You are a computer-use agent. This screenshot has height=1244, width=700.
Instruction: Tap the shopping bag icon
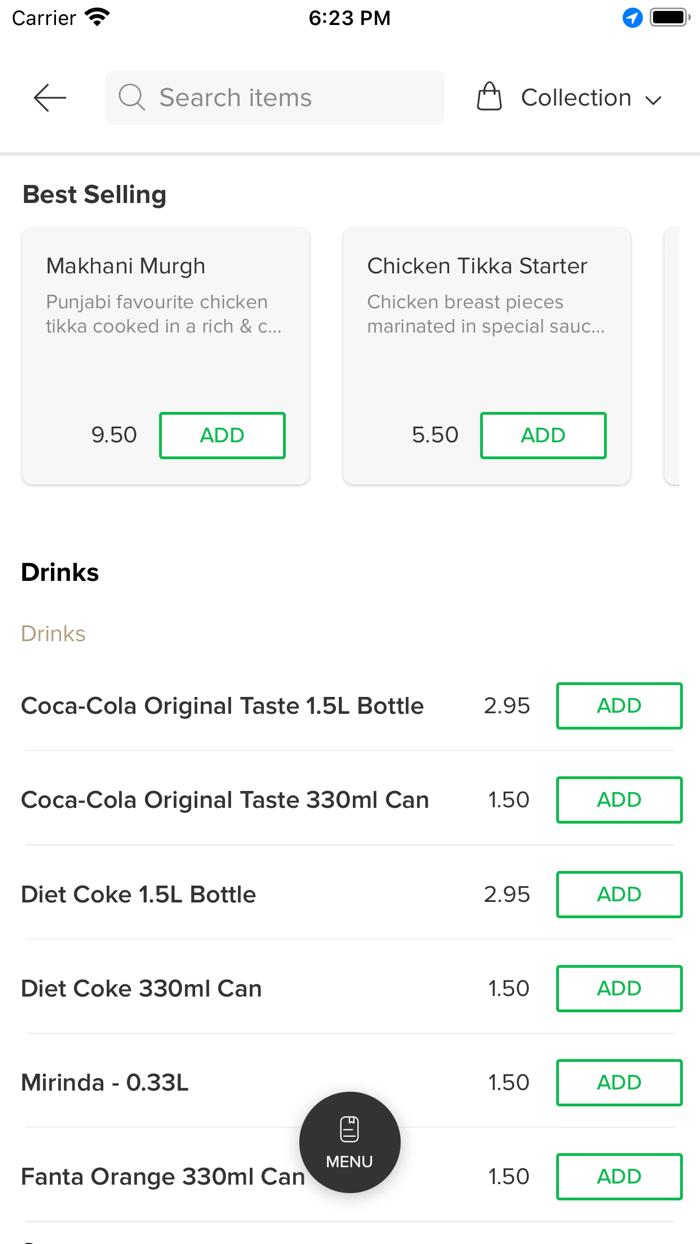(x=489, y=97)
